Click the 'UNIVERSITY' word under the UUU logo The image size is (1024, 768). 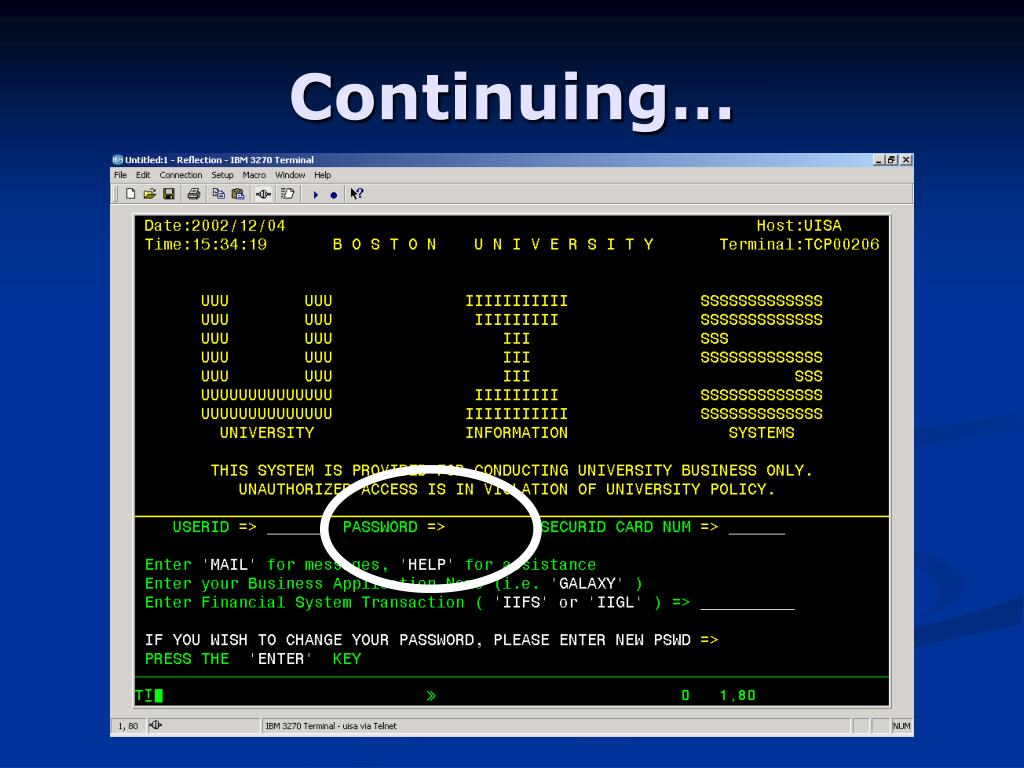[x=266, y=433]
